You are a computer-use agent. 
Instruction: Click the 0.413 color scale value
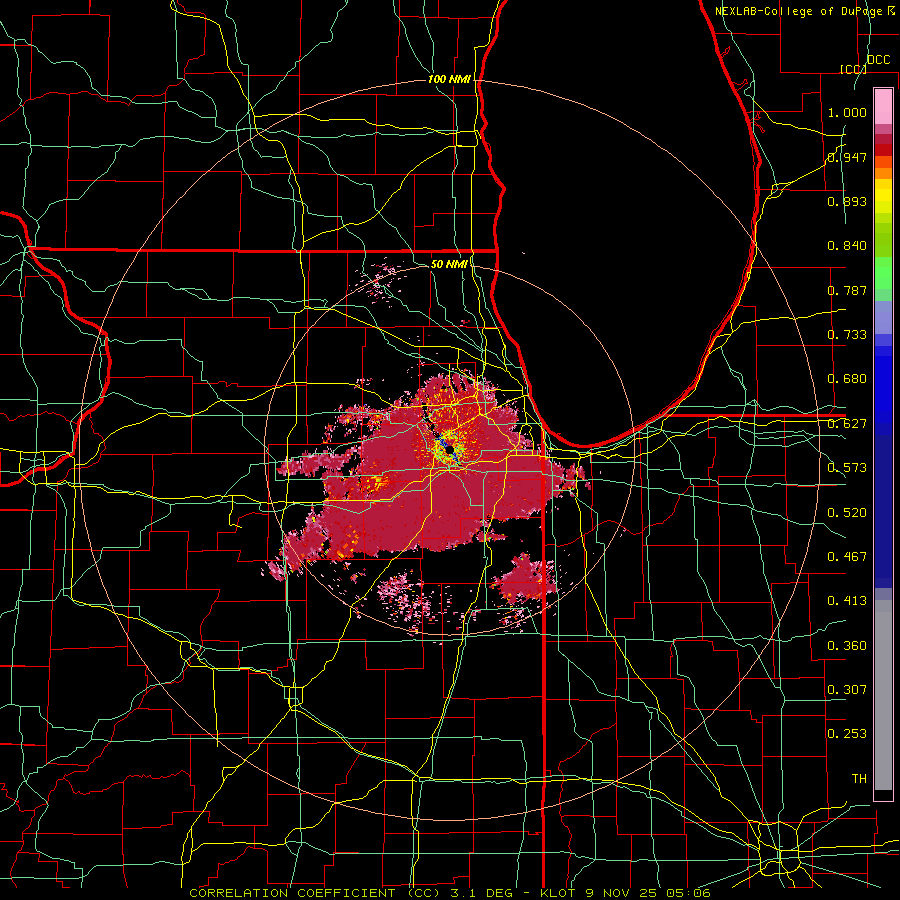coord(847,601)
